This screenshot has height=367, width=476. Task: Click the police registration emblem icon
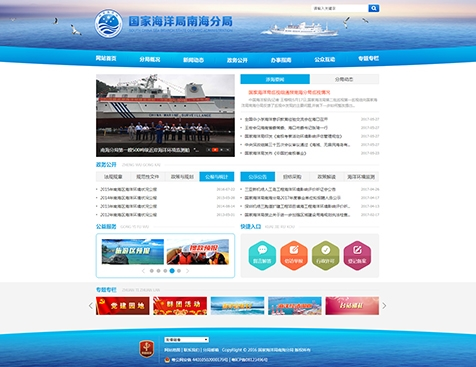click(x=167, y=360)
